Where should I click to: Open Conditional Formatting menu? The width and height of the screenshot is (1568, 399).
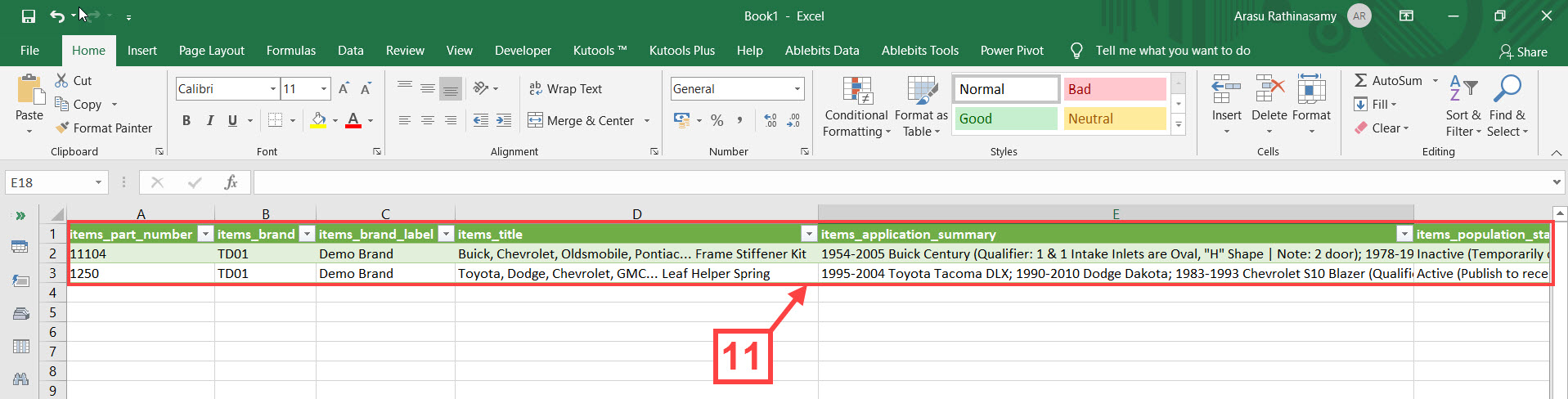(x=856, y=107)
